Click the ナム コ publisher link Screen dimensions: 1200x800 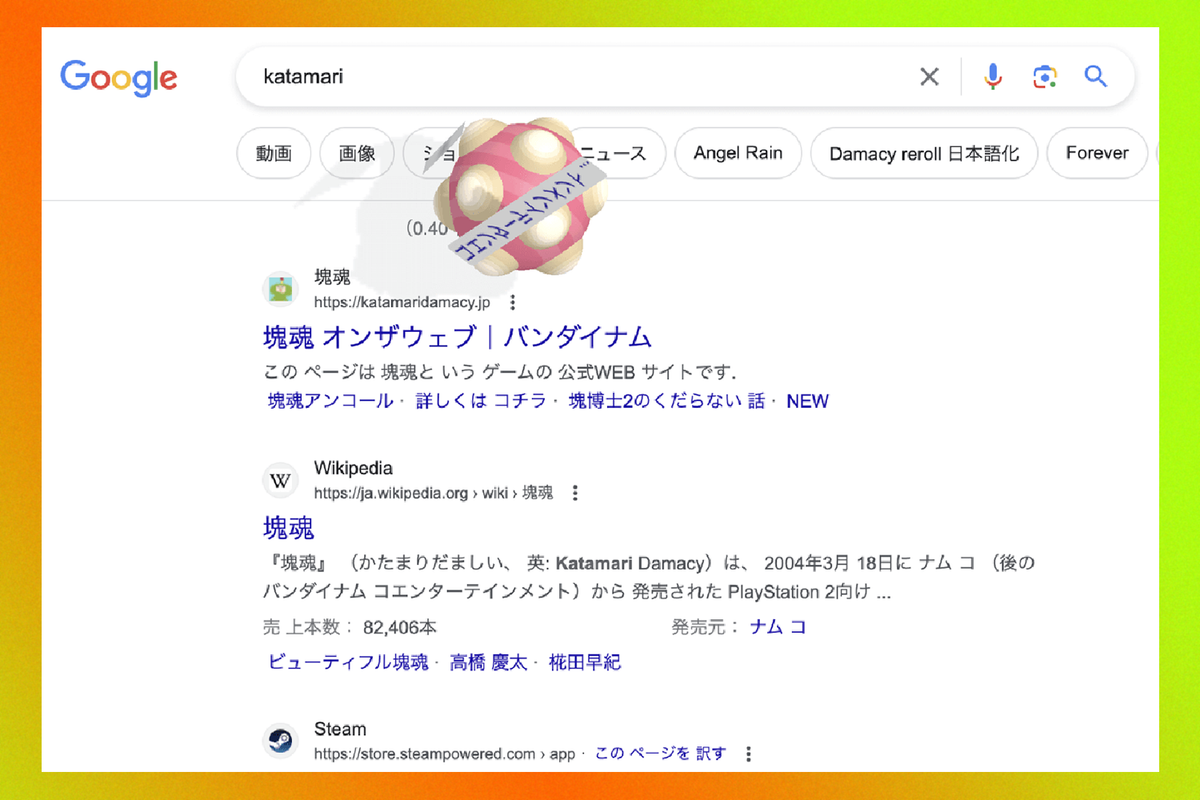pyautogui.click(x=778, y=627)
